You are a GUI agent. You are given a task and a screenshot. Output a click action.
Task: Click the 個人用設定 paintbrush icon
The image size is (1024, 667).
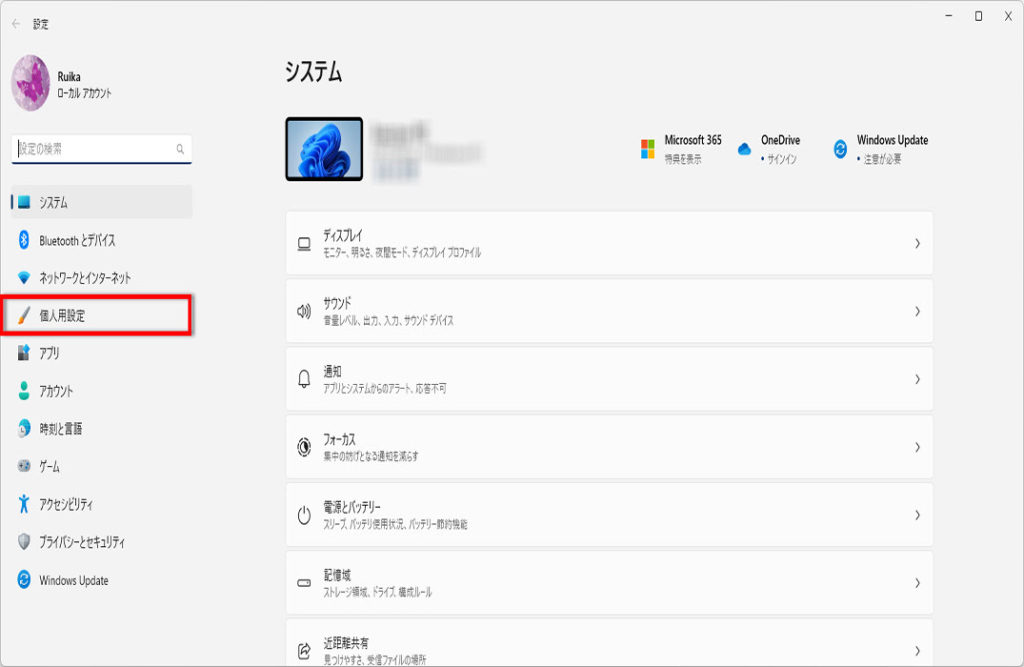pyautogui.click(x=24, y=316)
